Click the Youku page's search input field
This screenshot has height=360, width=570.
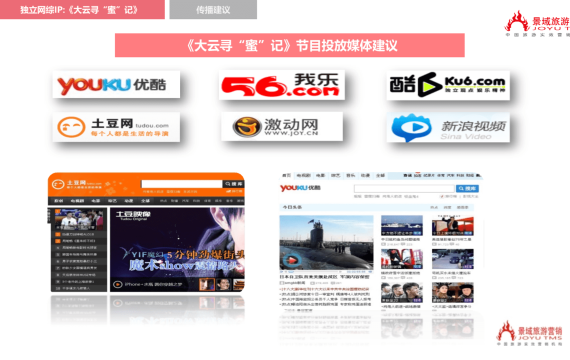click(404, 188)
